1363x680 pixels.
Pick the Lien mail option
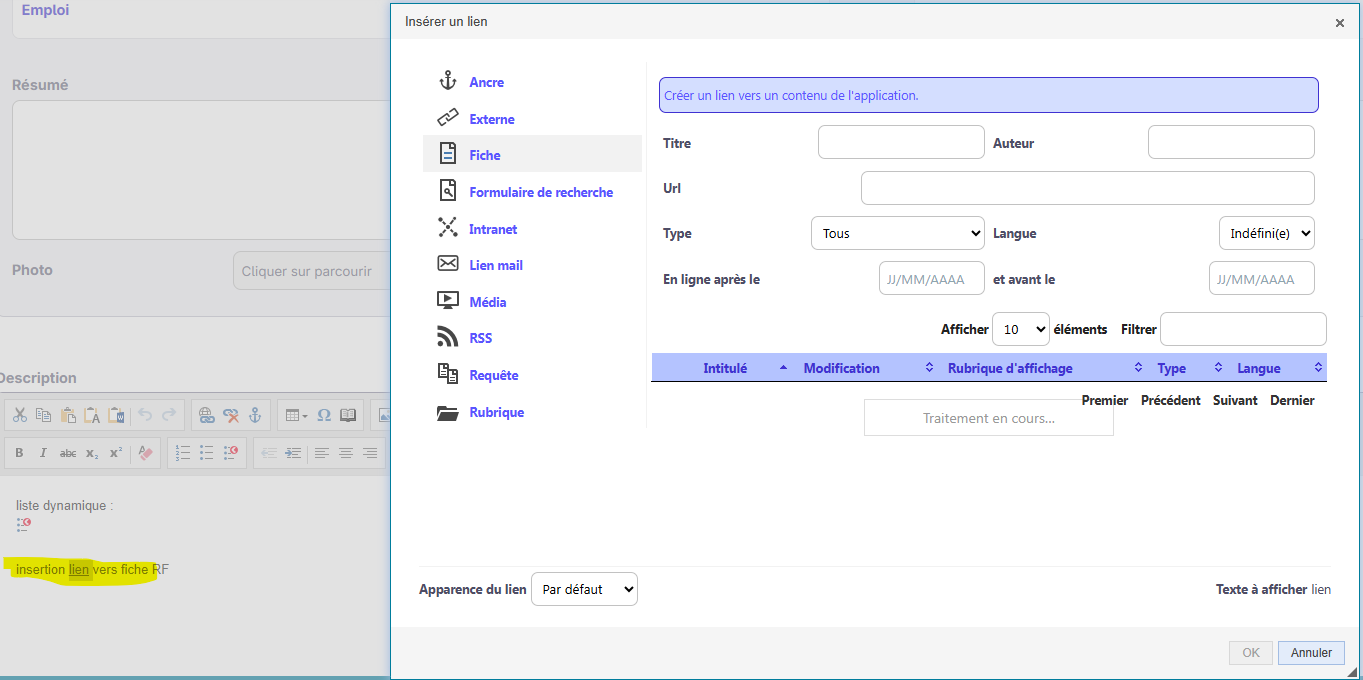[496, 265]
